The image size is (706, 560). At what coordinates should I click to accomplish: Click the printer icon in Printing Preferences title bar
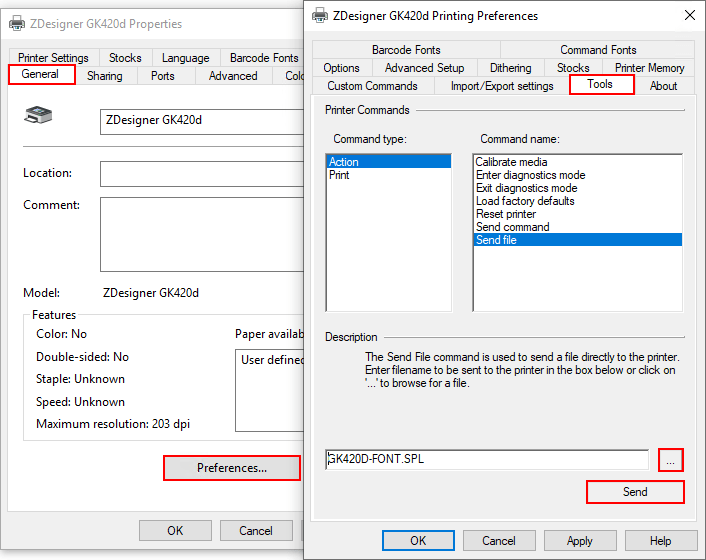tap(320, 16)
